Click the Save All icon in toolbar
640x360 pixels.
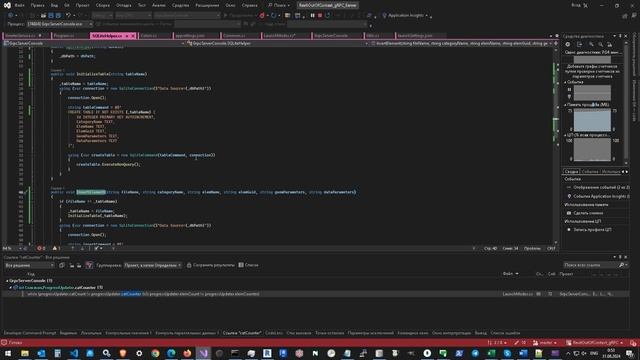(x=58, y=16)
